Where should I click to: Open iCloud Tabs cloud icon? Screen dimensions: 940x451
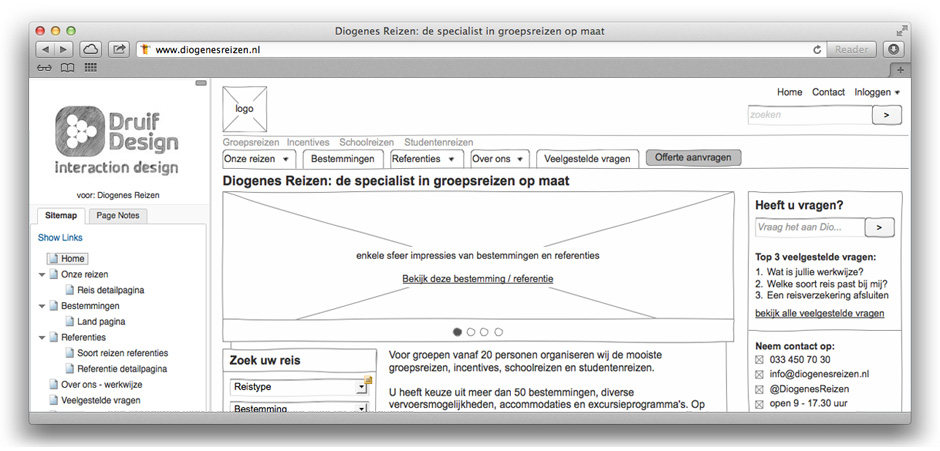point(90,50)
